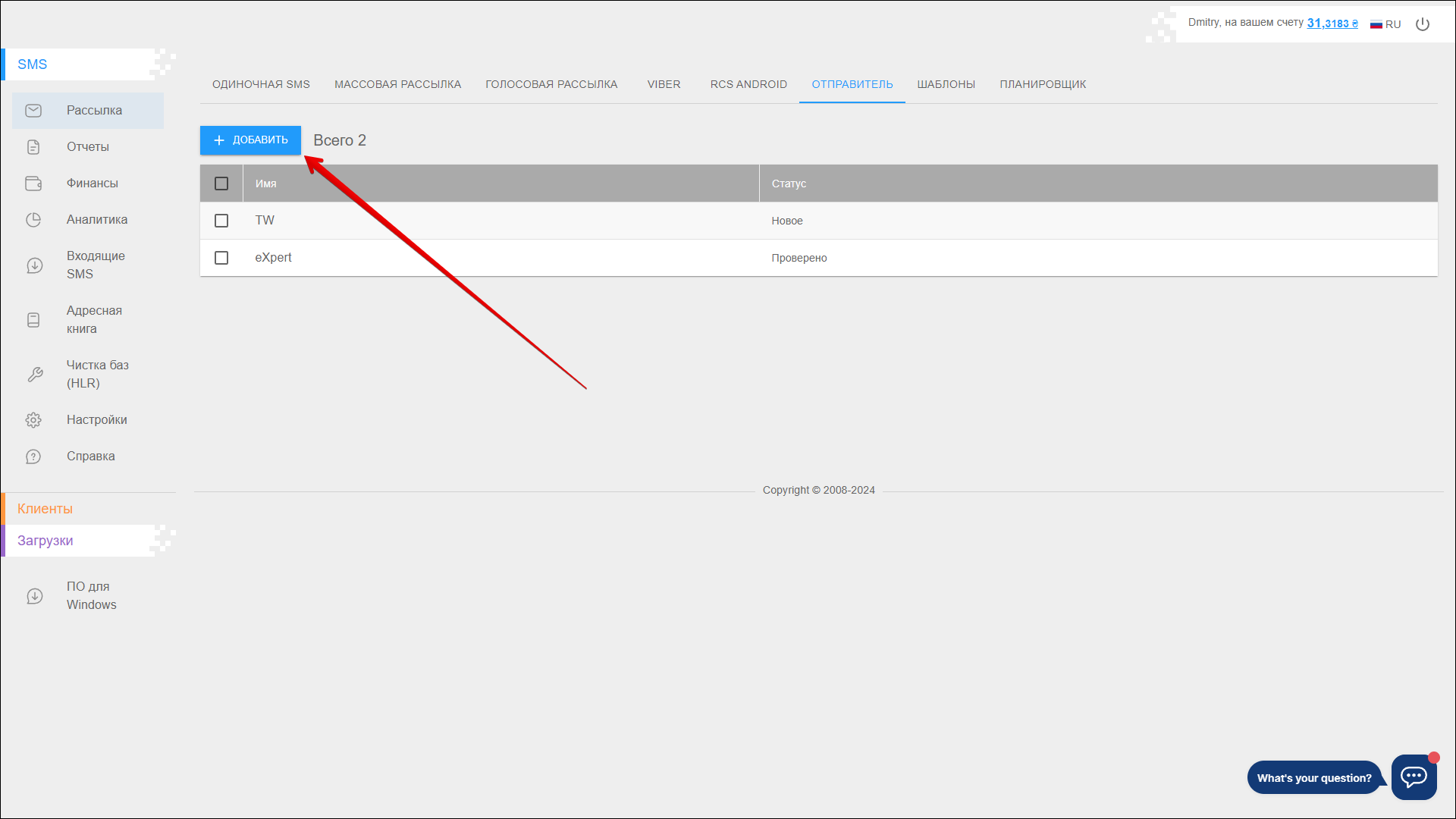Click the wrench icon beside Чистка баз
This screenshot has height=819, width=1456.
click(x=35, y=375)
